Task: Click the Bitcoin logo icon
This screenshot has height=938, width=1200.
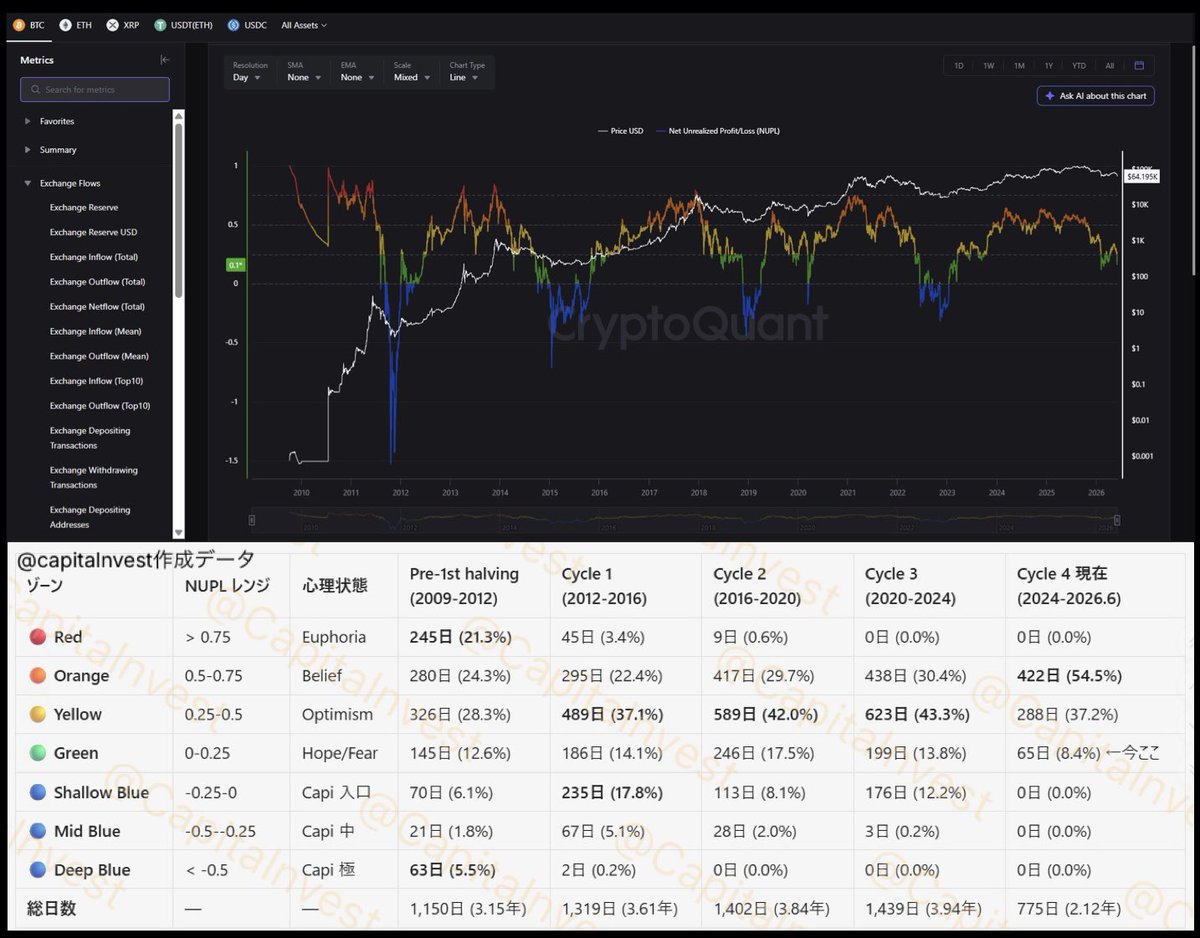Action: [x=18, y=25]
